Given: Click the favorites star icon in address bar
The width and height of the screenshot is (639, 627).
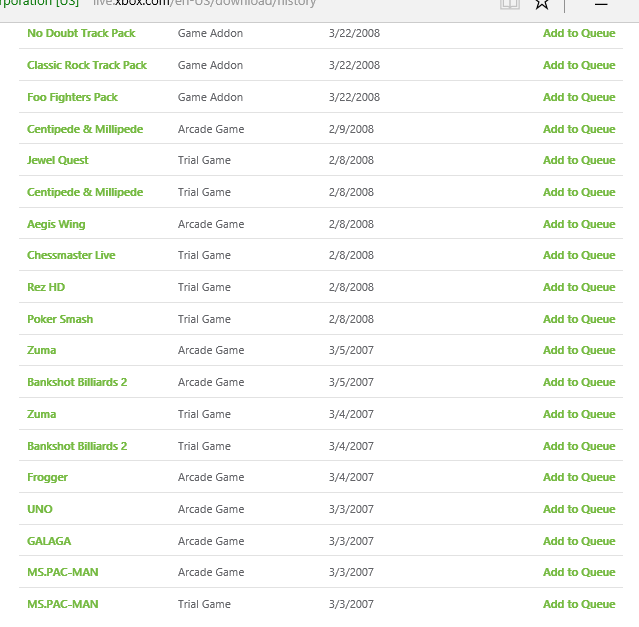Looking at the screenshot, I should [542, 3].
